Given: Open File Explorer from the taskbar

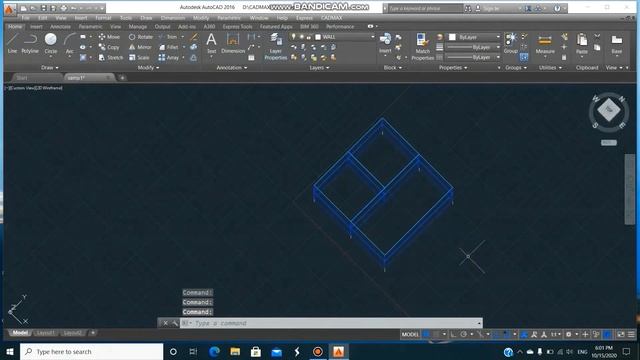Looking at the screenshot, I should 235,351.
